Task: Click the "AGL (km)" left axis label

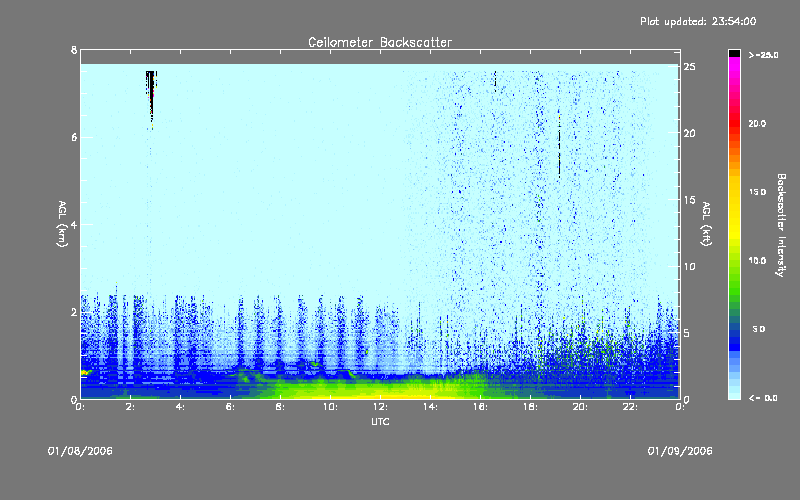Action: click(62, 224)
